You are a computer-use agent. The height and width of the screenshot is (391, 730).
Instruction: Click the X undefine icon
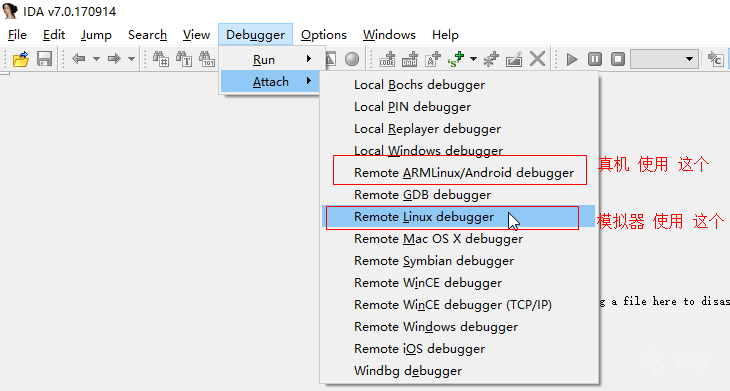pos(537,59)
